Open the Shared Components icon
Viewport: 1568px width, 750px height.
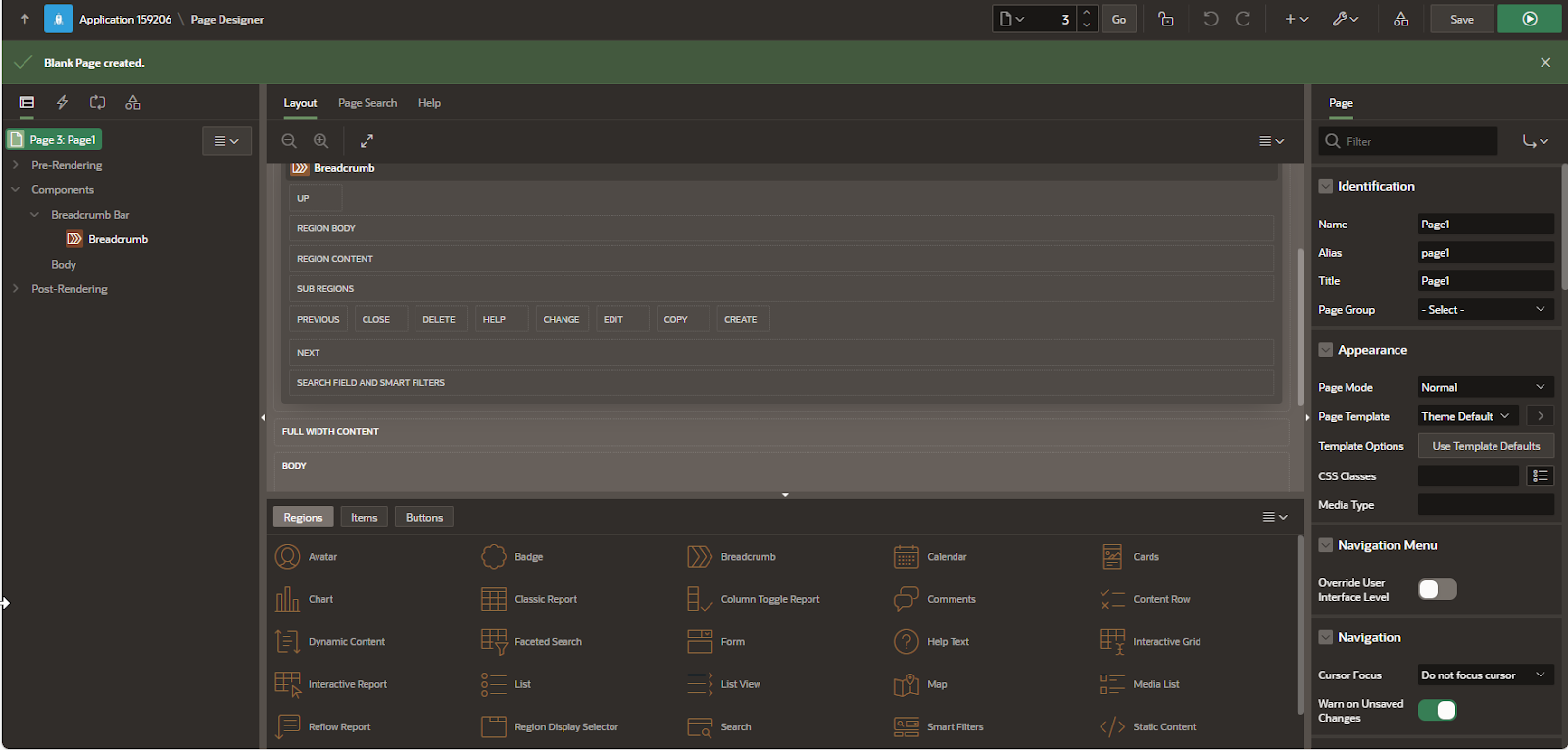point(1401,19)
